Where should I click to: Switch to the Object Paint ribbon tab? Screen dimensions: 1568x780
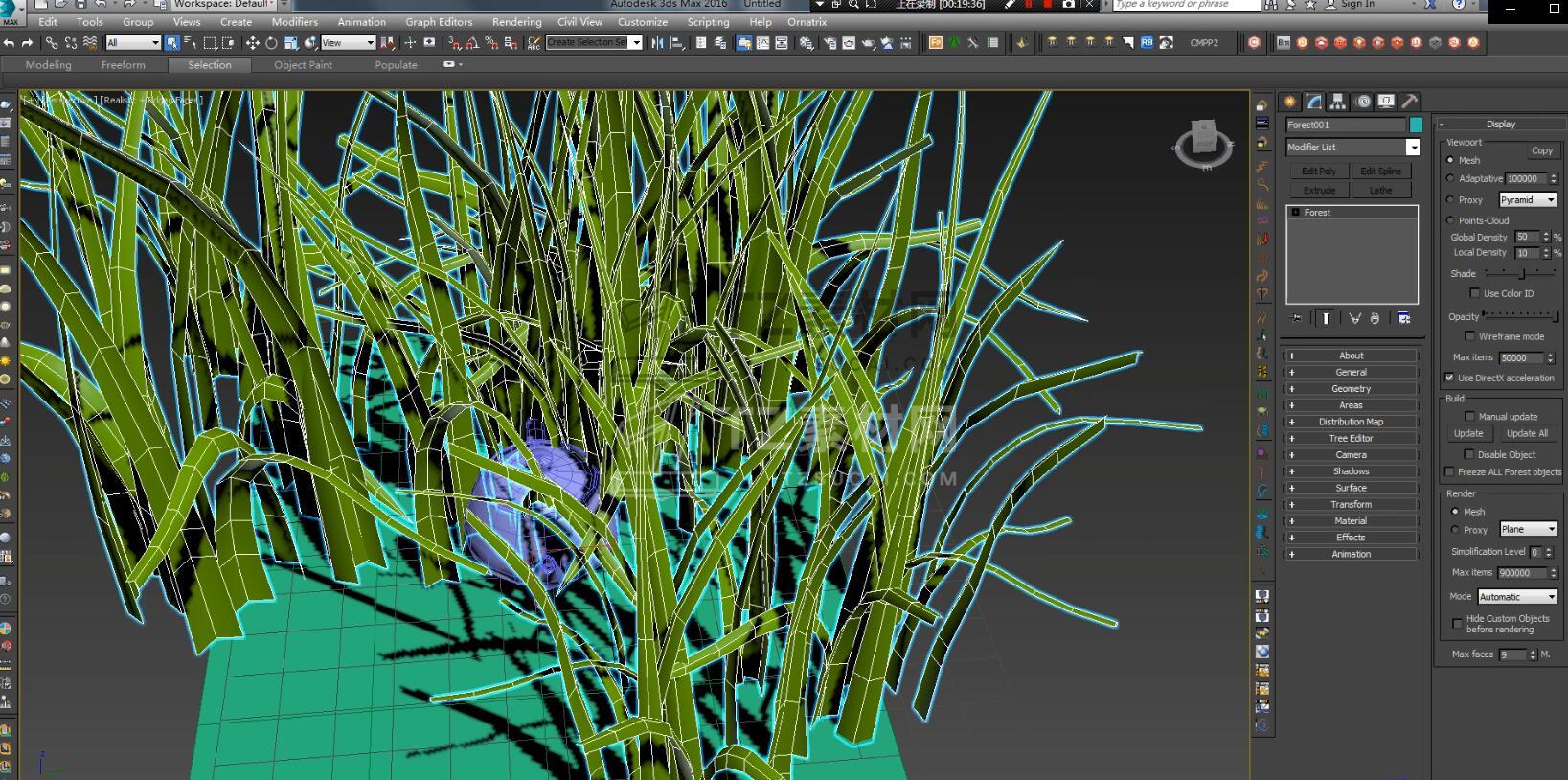[303, 65]
